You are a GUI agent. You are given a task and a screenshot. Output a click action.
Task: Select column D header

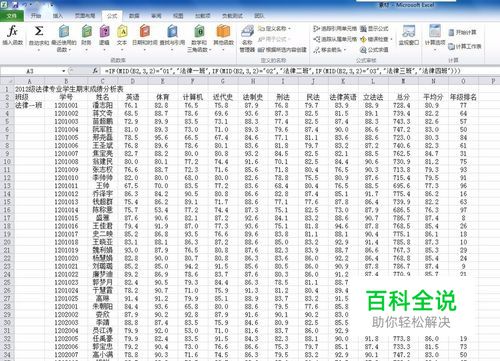tap(133, 81)
